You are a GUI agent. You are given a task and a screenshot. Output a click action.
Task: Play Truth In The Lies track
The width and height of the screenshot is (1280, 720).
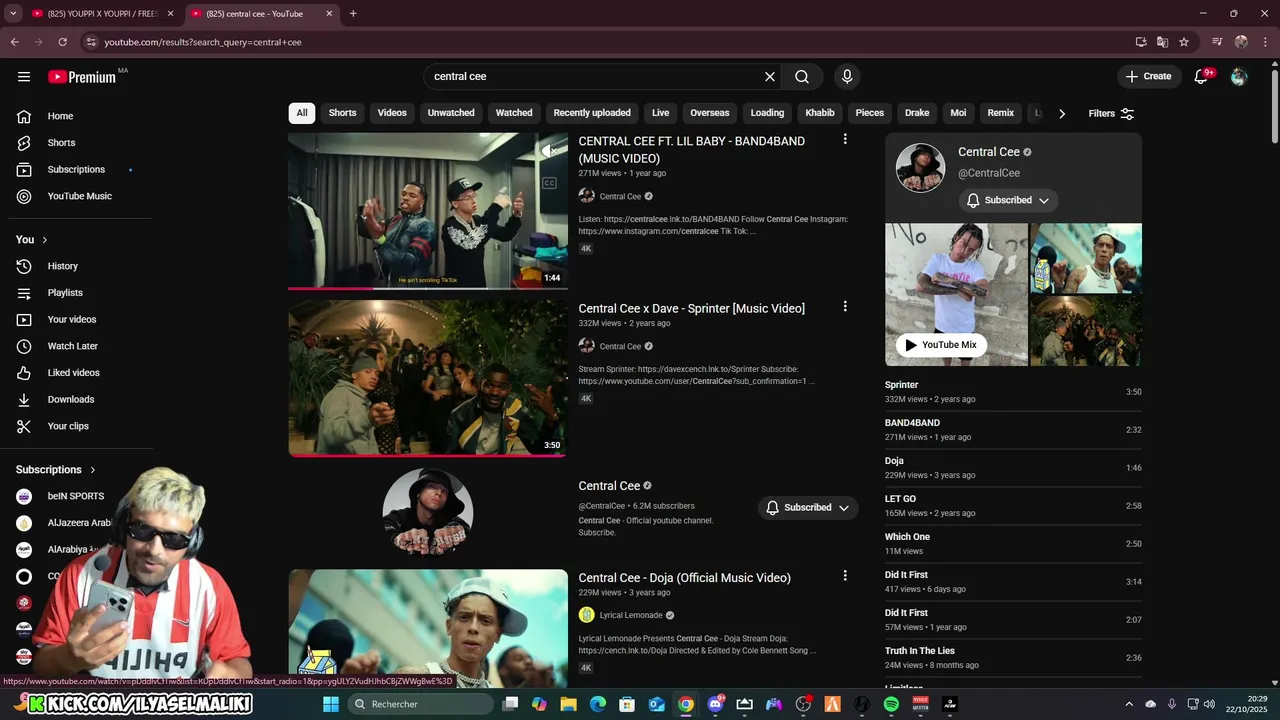[1013, 658]
